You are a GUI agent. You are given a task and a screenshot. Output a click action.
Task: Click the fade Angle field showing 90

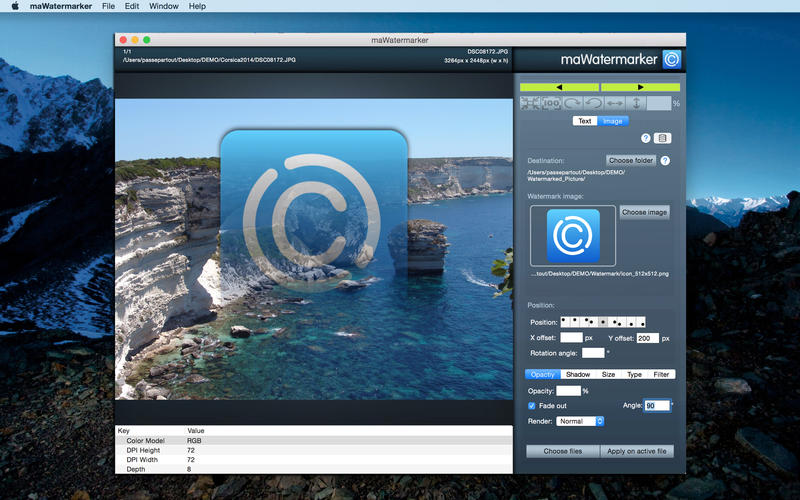657,406
